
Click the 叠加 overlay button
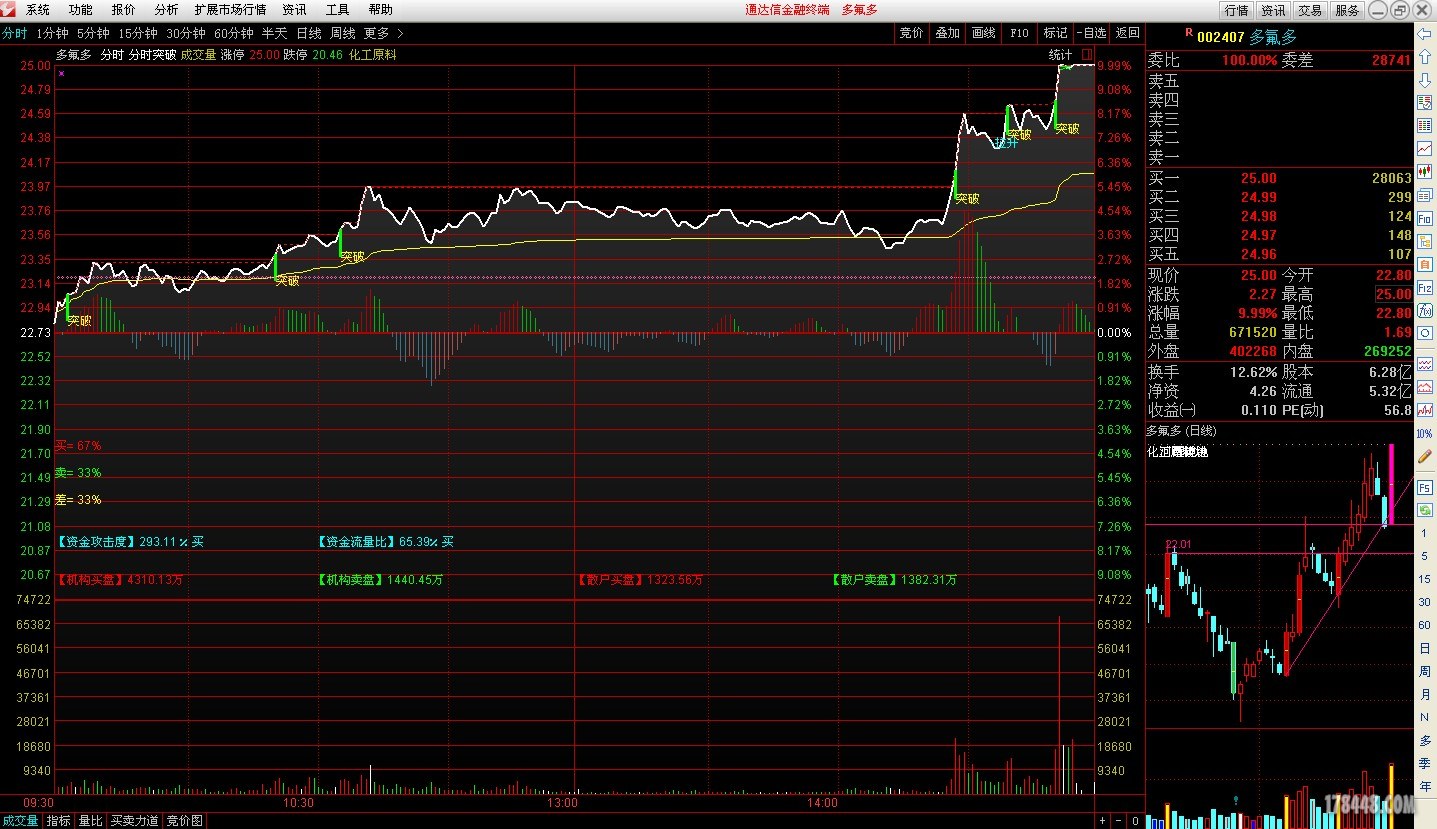[x=947, y=33]
